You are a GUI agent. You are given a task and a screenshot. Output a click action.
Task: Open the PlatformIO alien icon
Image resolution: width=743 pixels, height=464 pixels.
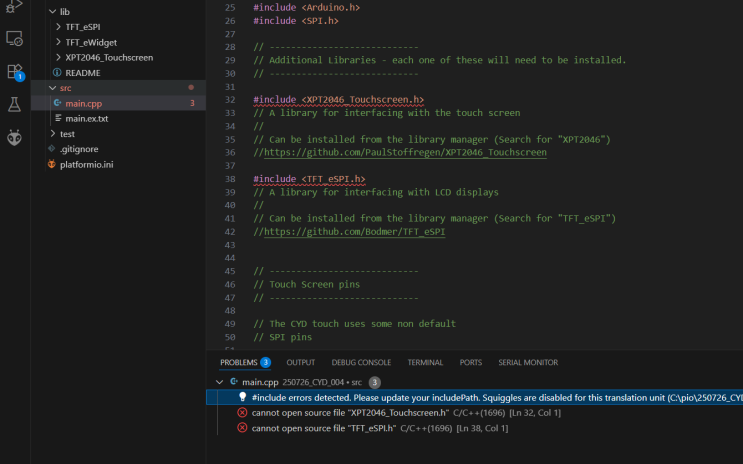pos(14,137)
